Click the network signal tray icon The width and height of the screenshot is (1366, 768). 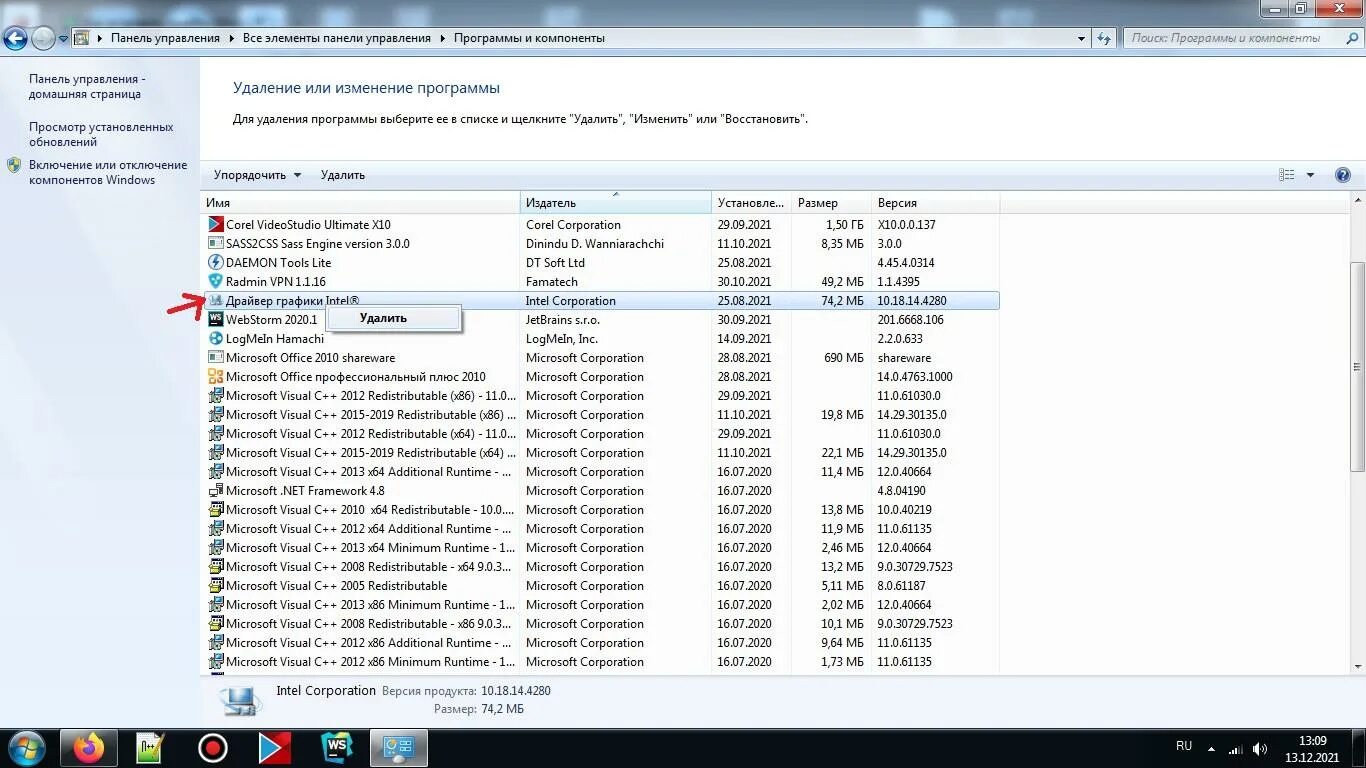click(x=1236, y=749)
